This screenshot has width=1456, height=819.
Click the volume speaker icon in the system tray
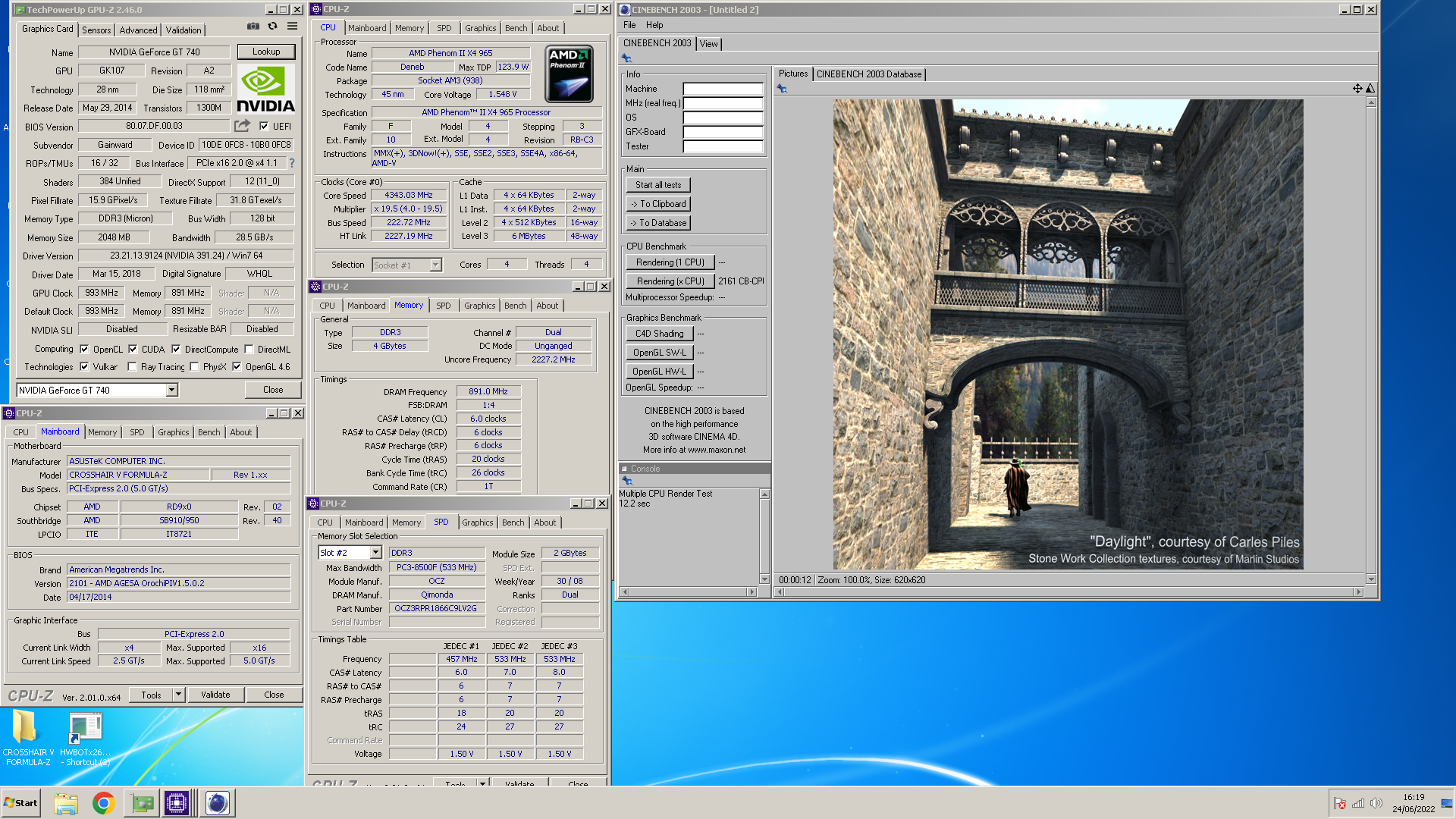(x=1376, y=803)
